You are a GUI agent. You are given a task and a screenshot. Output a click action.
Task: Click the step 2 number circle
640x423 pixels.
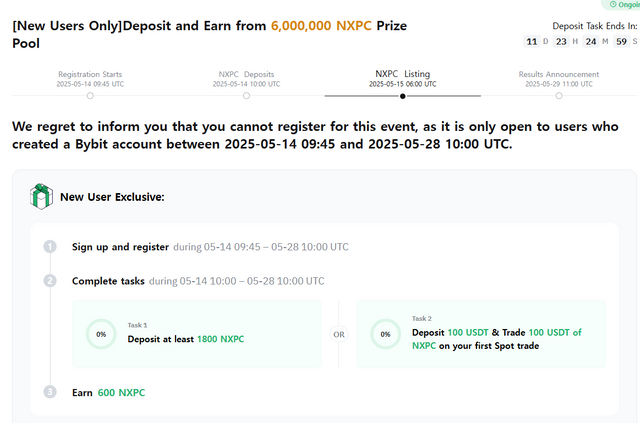coord(50,281)
